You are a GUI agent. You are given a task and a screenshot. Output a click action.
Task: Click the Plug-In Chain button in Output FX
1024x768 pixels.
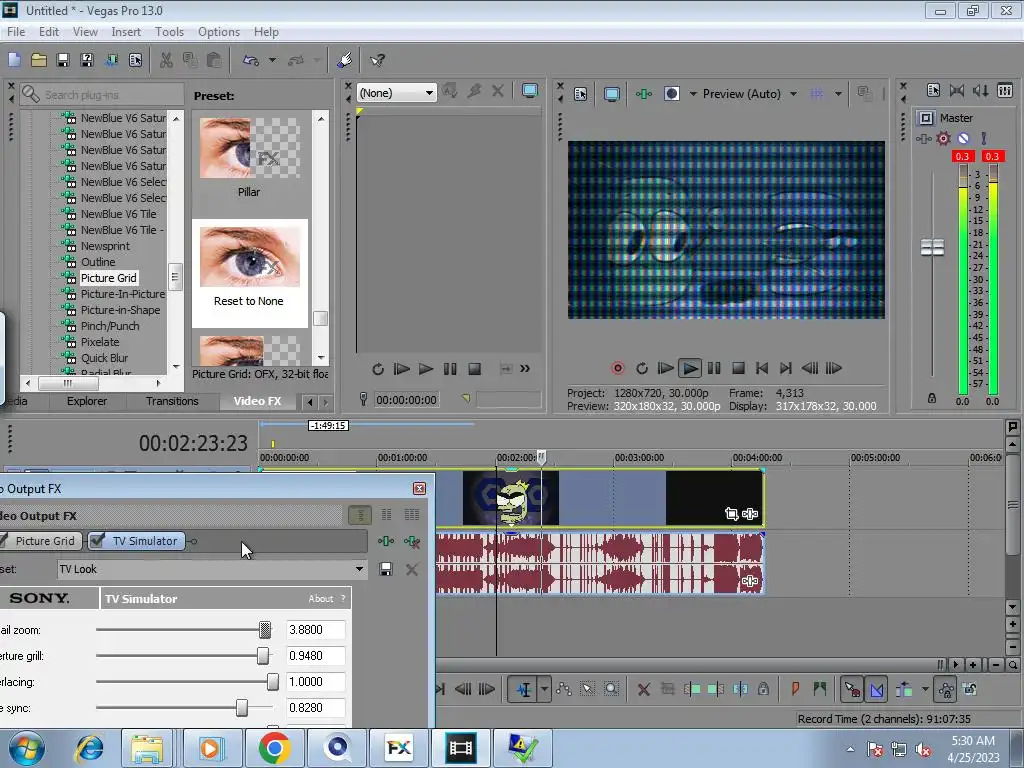point(386,541)
